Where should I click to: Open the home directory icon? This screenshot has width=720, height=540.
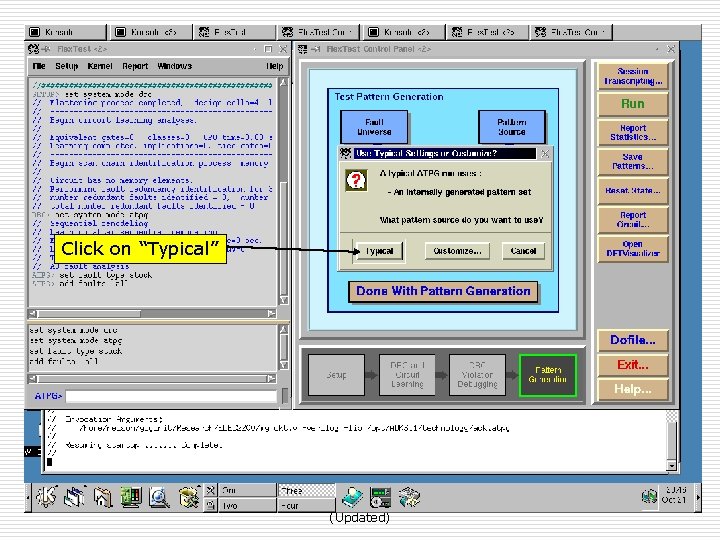(102, 497)
